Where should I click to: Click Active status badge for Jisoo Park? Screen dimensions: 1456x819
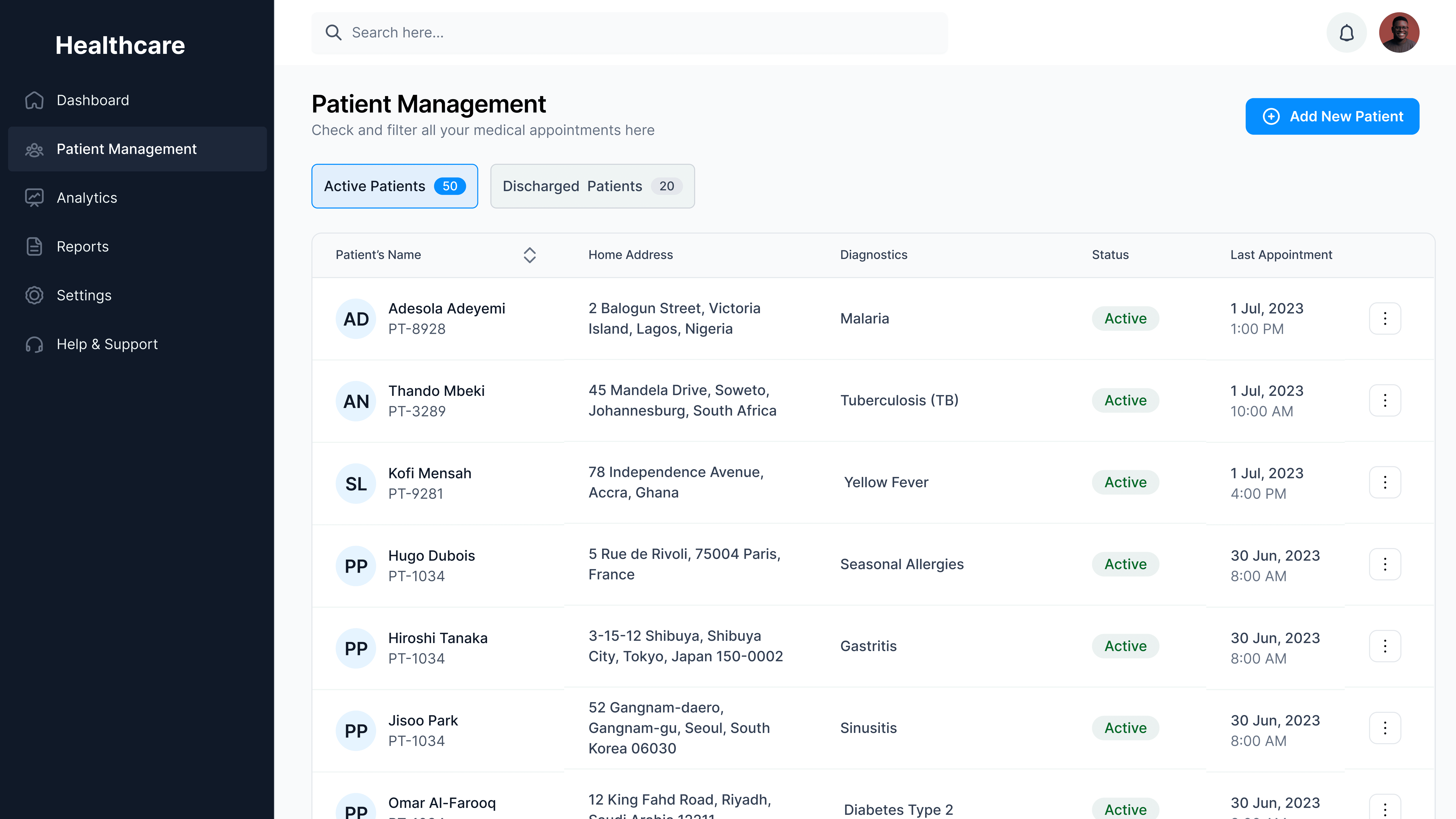coord(1125,728)
